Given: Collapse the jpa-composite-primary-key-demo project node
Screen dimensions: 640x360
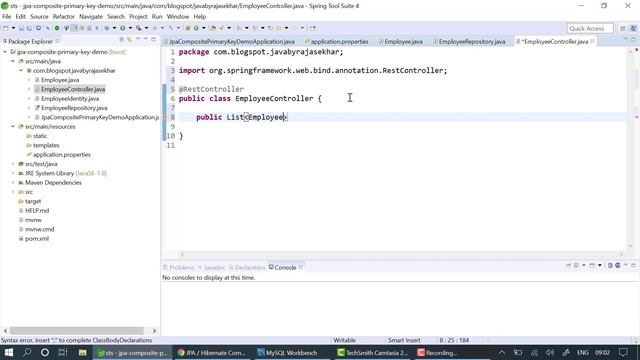Looking at the screenshot, I should point(5,52).
